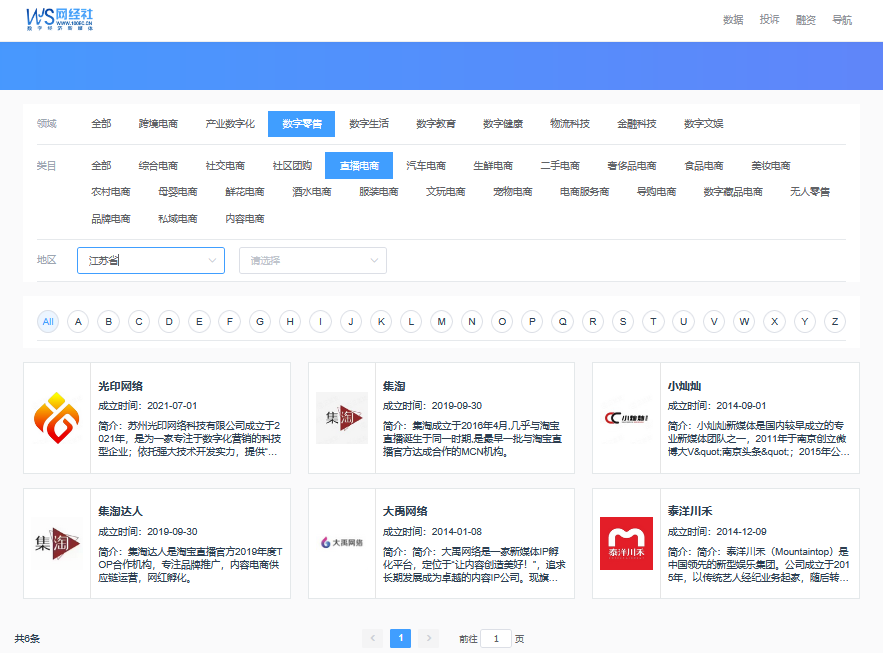883x653 pixels.
Task: Filter companies by letter Z
Action: 834,322
